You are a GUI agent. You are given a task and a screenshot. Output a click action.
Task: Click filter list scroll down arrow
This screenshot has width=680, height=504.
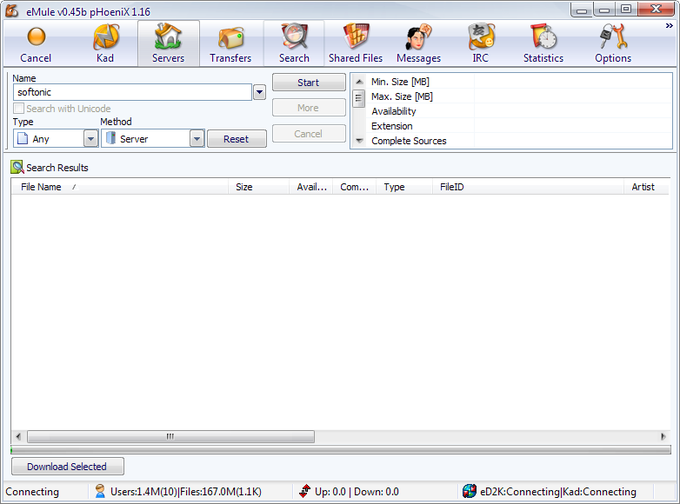[359, 141]
